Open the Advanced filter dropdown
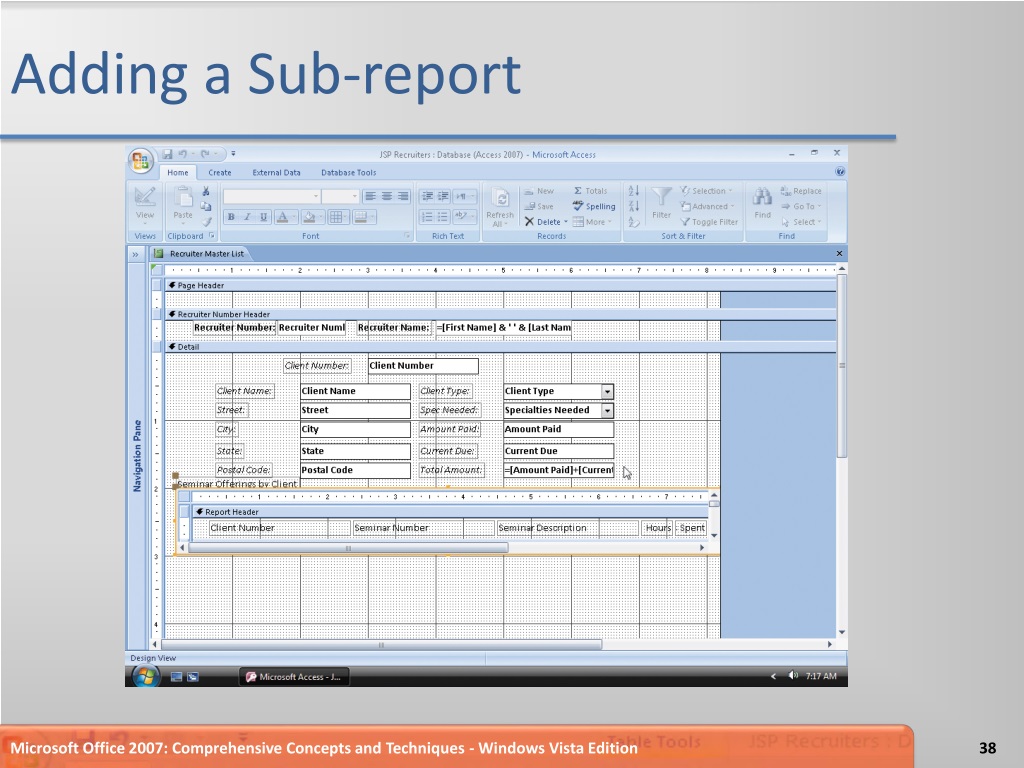The height and width of the screenshot is (768, 1024). (707, 206)
